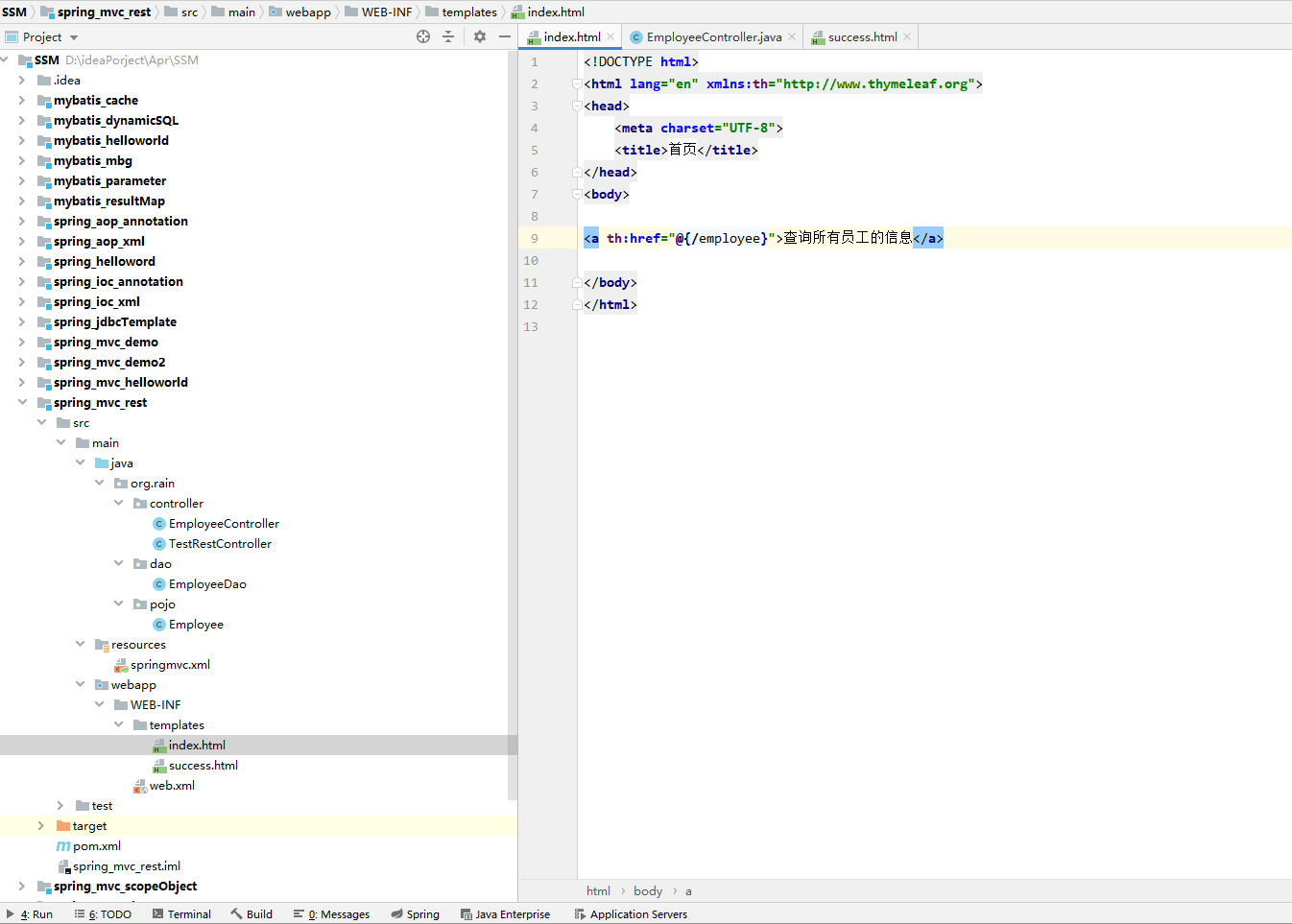1292x924 pixels.
Task: Click the EmployeeDao class icon
Action: (159, 584)
